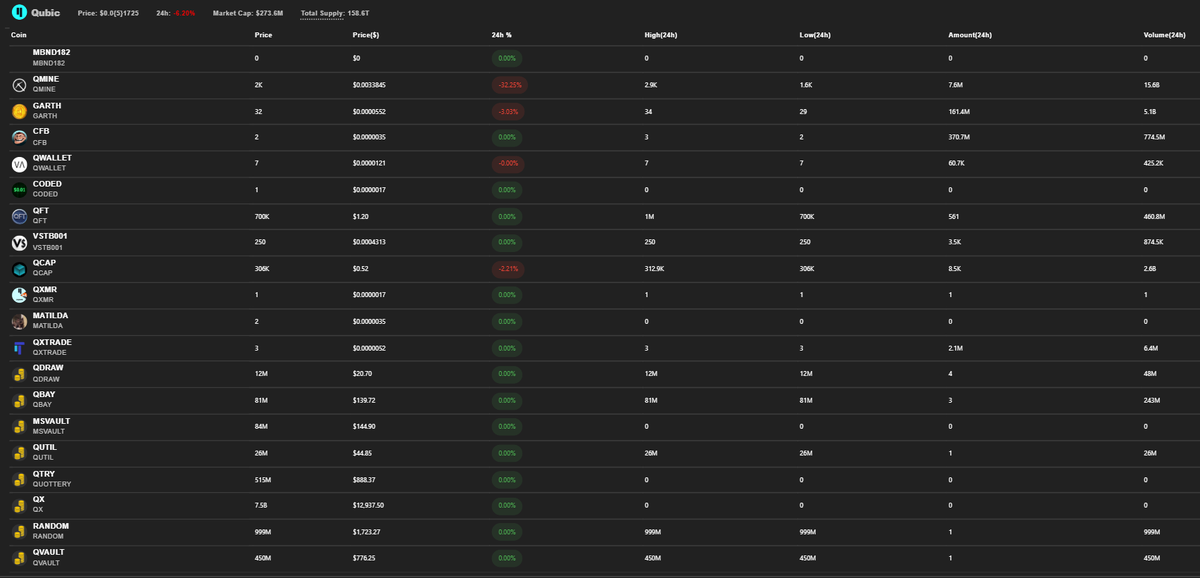Click the MSVAULT price $144.90
Screen dimensions: 1200x578
click(x=364, y=427)
